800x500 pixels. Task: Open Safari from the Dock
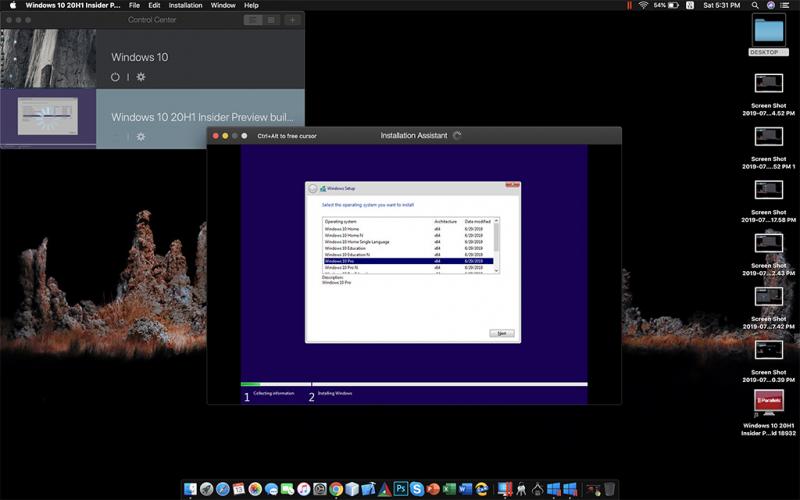coord(222,489)
